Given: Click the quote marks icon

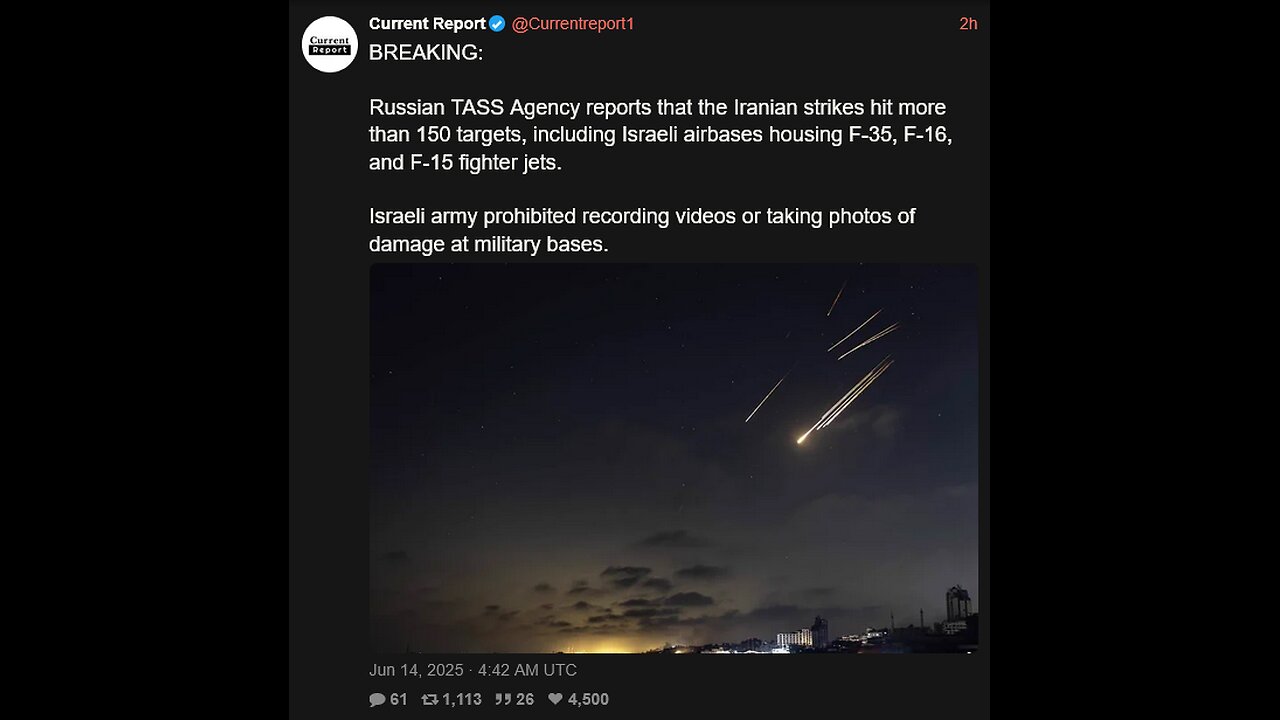Looking at the screenshot, I should [503, 699].
